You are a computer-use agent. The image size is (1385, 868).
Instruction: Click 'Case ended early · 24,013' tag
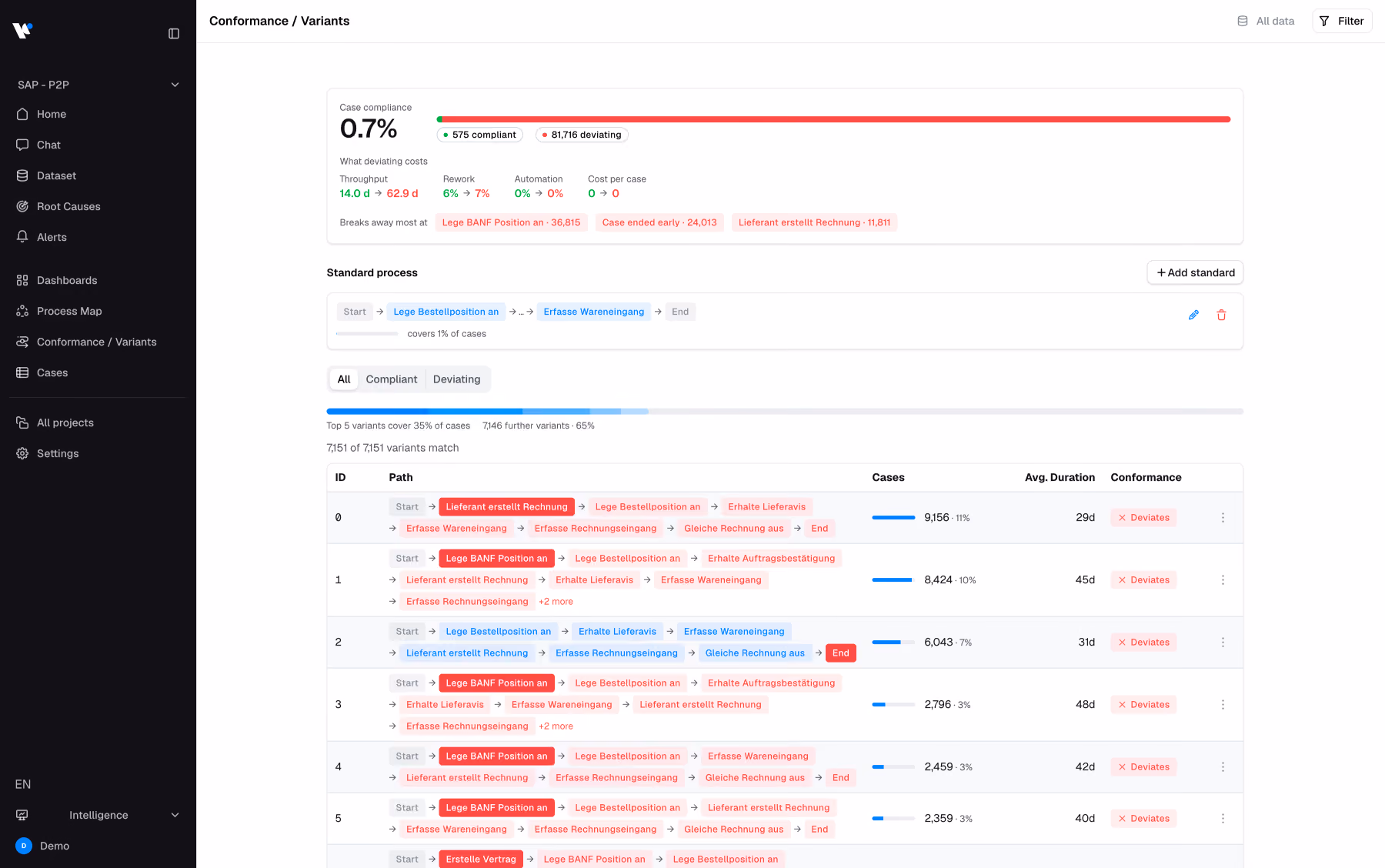click(659, 222)
